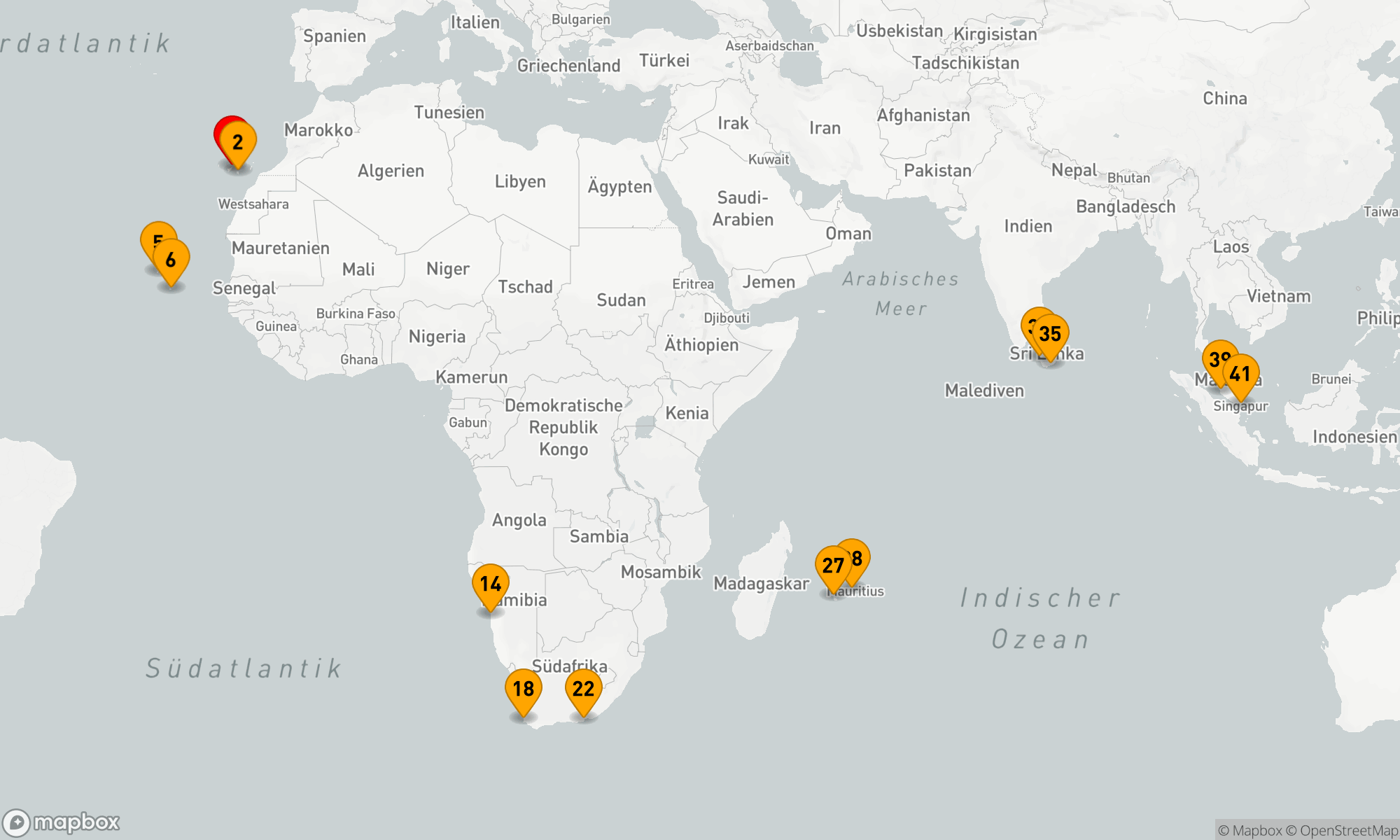Click pin 35 over Sri Lanka
The height and width of the screenshot is (840, 1400).
[1050, 334]
